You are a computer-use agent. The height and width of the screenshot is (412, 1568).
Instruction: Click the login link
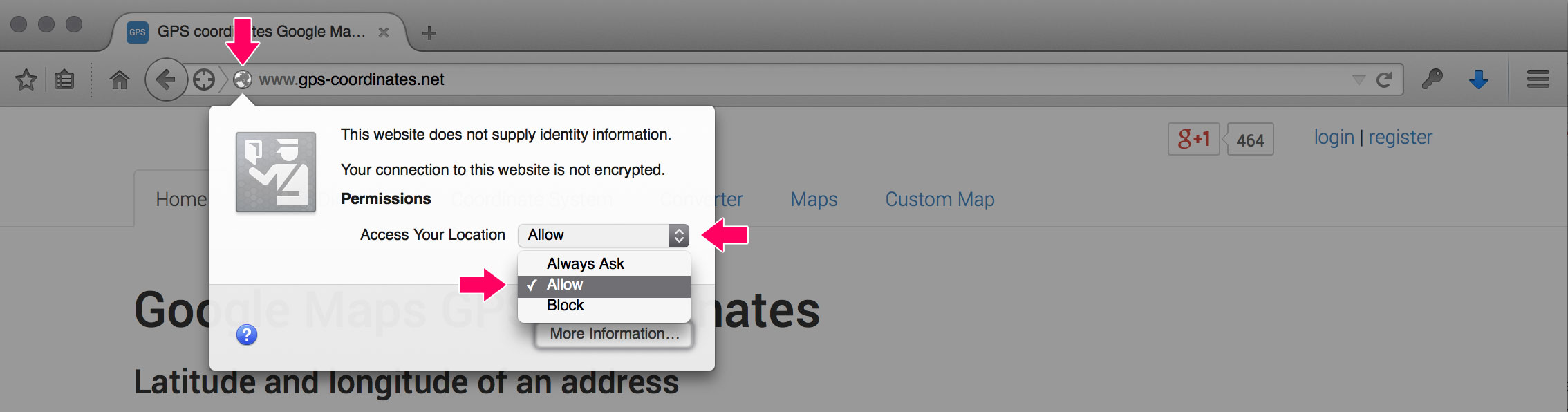[x=1334, y=138]
